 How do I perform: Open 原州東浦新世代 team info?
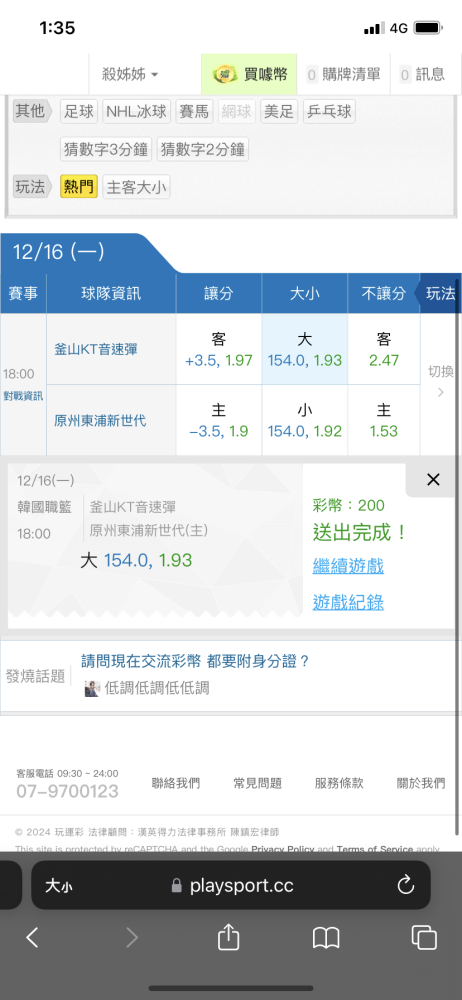(x=100, y=421)
